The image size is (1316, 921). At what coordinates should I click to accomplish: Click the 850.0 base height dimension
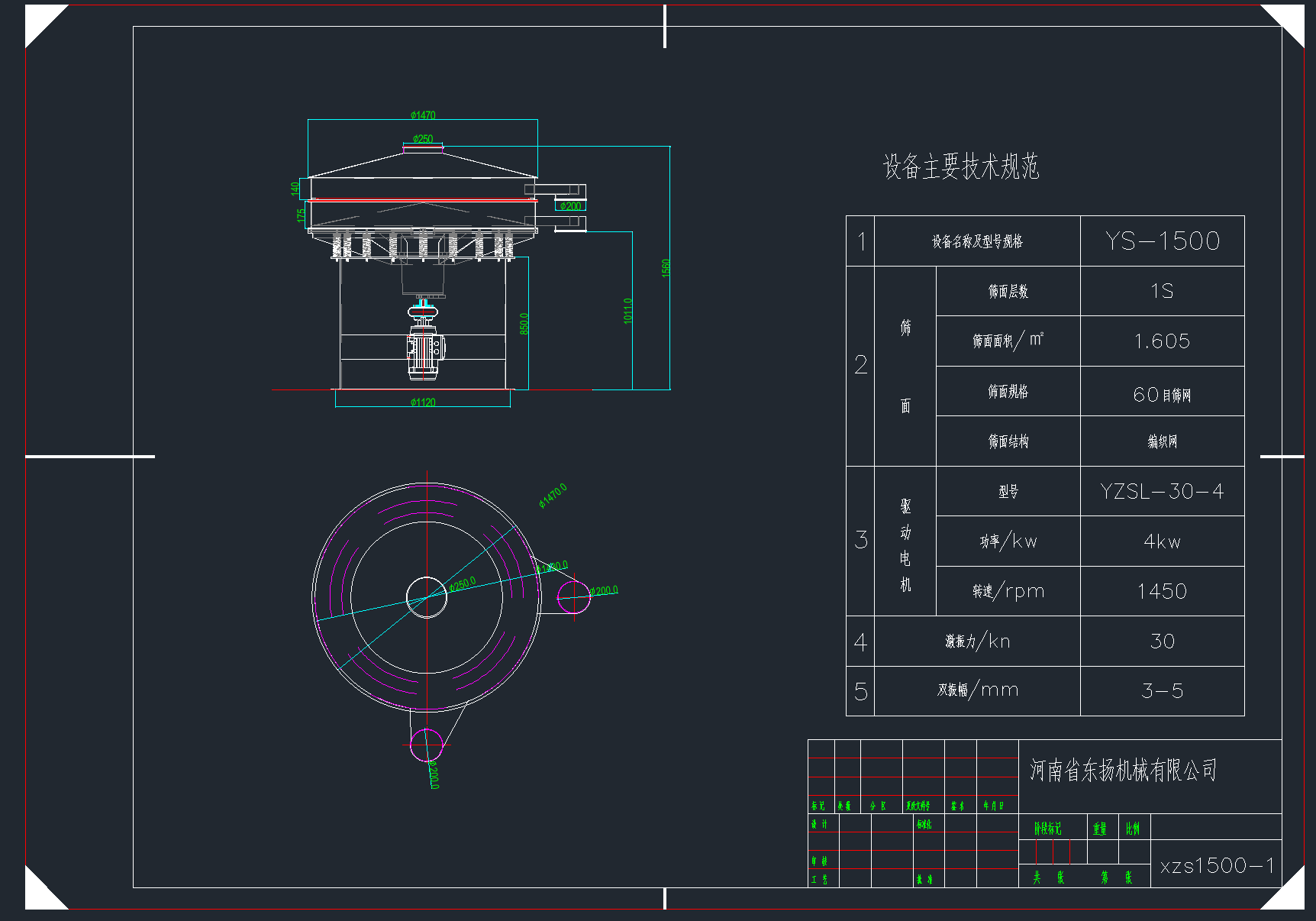tap(524, 323)
